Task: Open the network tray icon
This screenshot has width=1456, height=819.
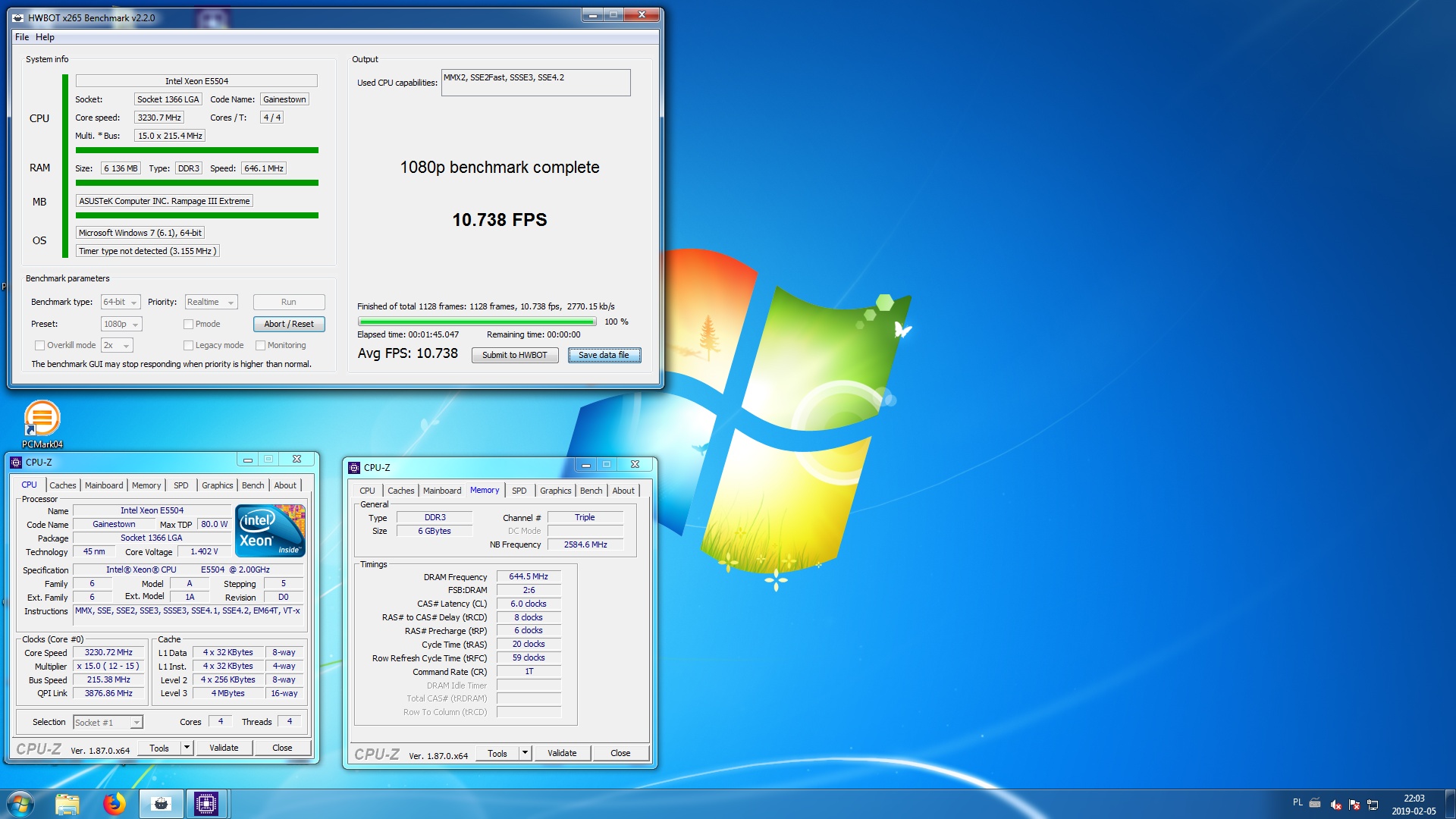Action: tap(1373, 805)
